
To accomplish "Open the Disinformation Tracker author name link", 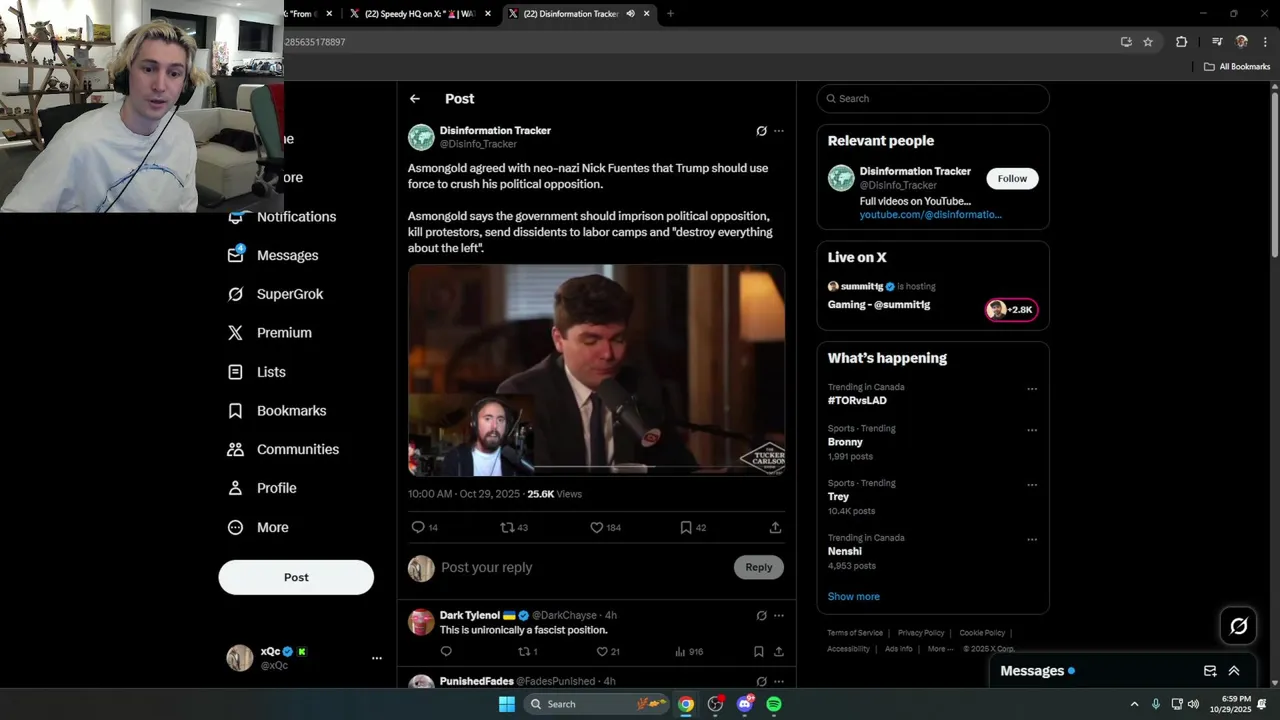I will 495,130.
